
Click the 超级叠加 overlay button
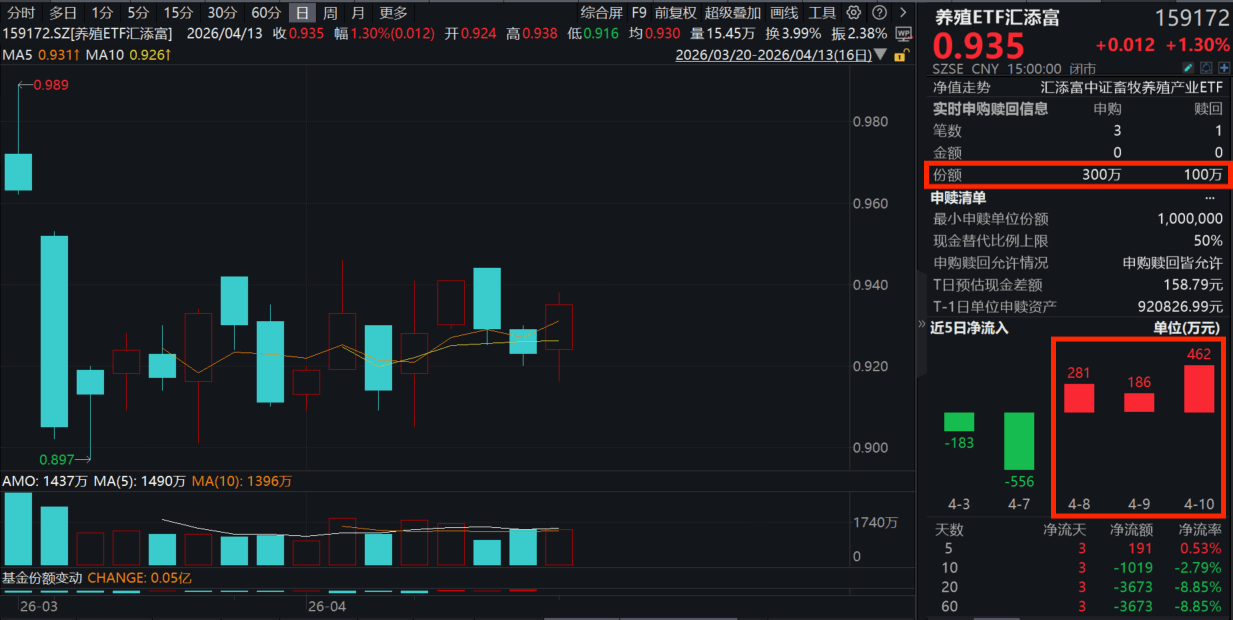pos(732,13)
